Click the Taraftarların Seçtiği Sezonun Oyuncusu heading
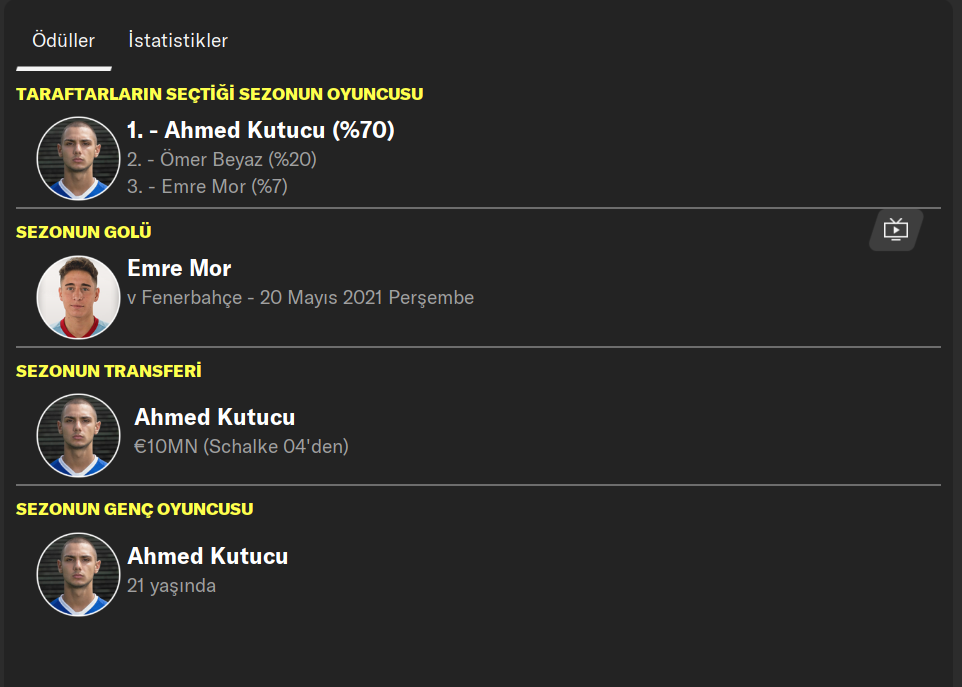 tap(219, 94)
